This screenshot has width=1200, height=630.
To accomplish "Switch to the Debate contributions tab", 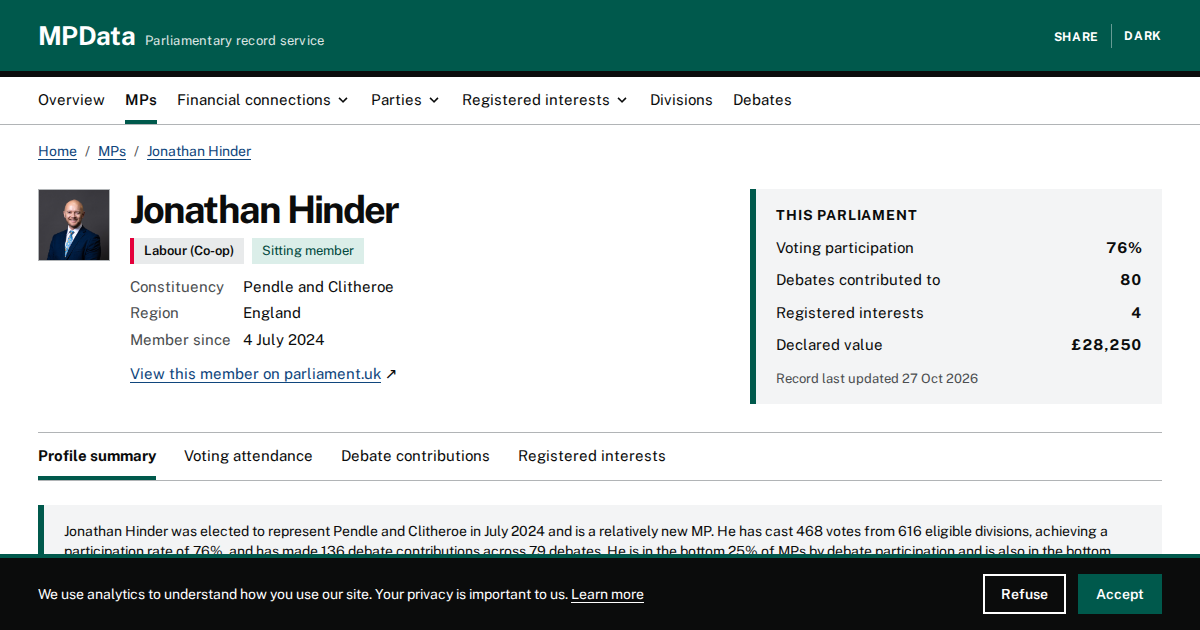I will tap(415, 456).
